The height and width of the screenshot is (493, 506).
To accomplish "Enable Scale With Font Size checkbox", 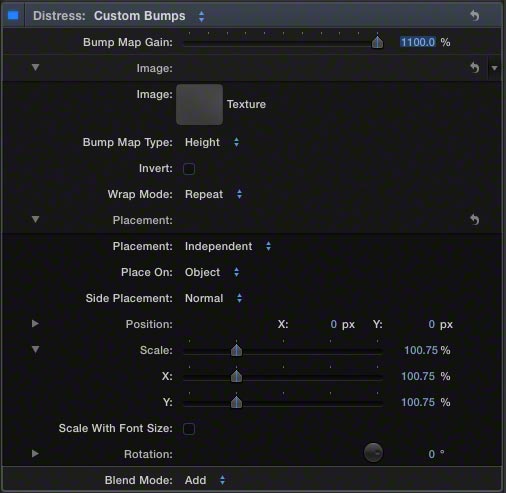I will click(189, 429).
